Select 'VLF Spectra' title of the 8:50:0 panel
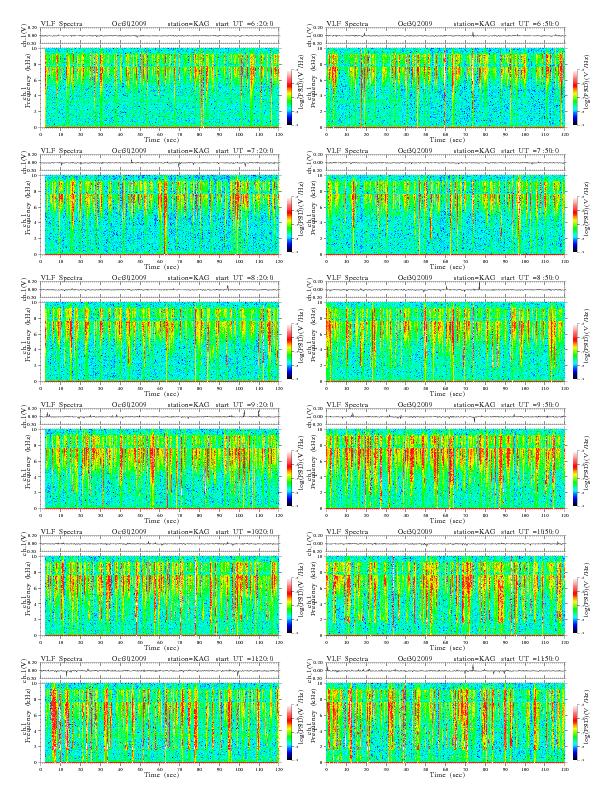612x792 pixels. 347,278
